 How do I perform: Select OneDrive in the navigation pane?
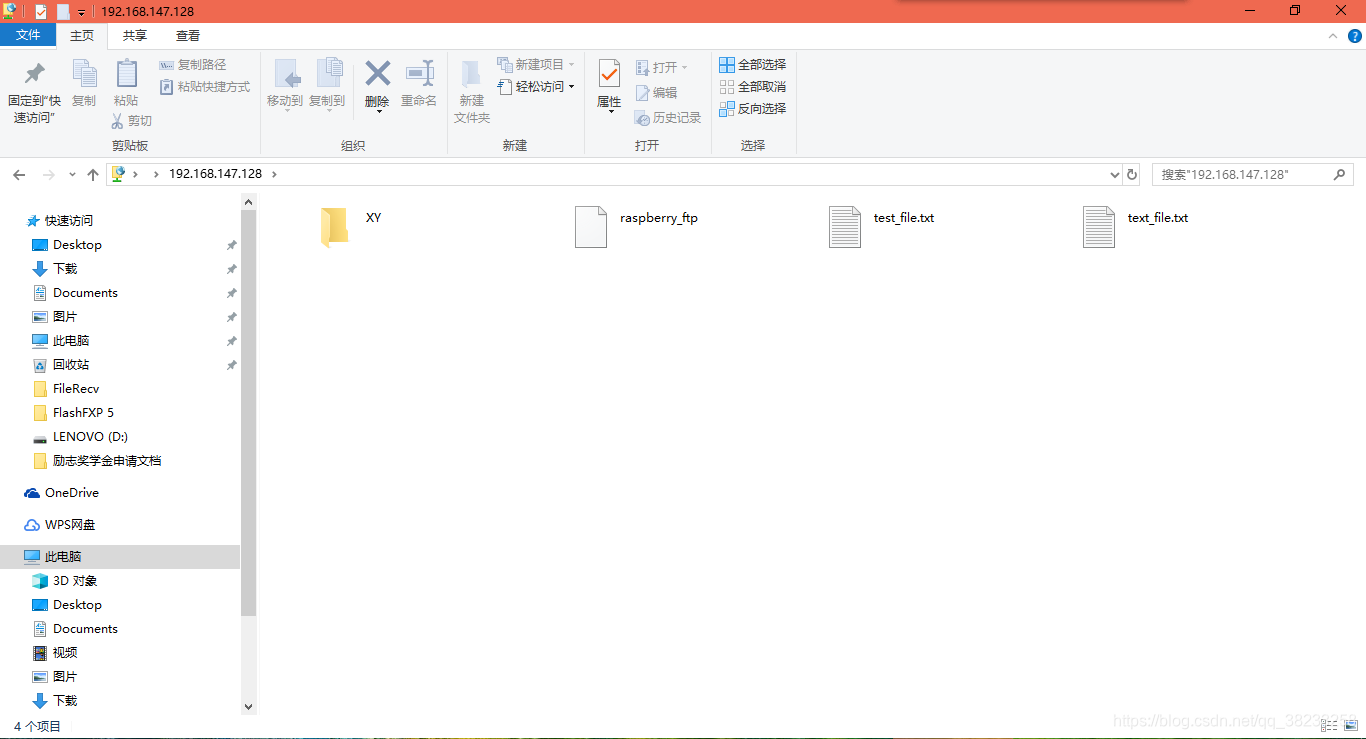(x=72, y=493)
